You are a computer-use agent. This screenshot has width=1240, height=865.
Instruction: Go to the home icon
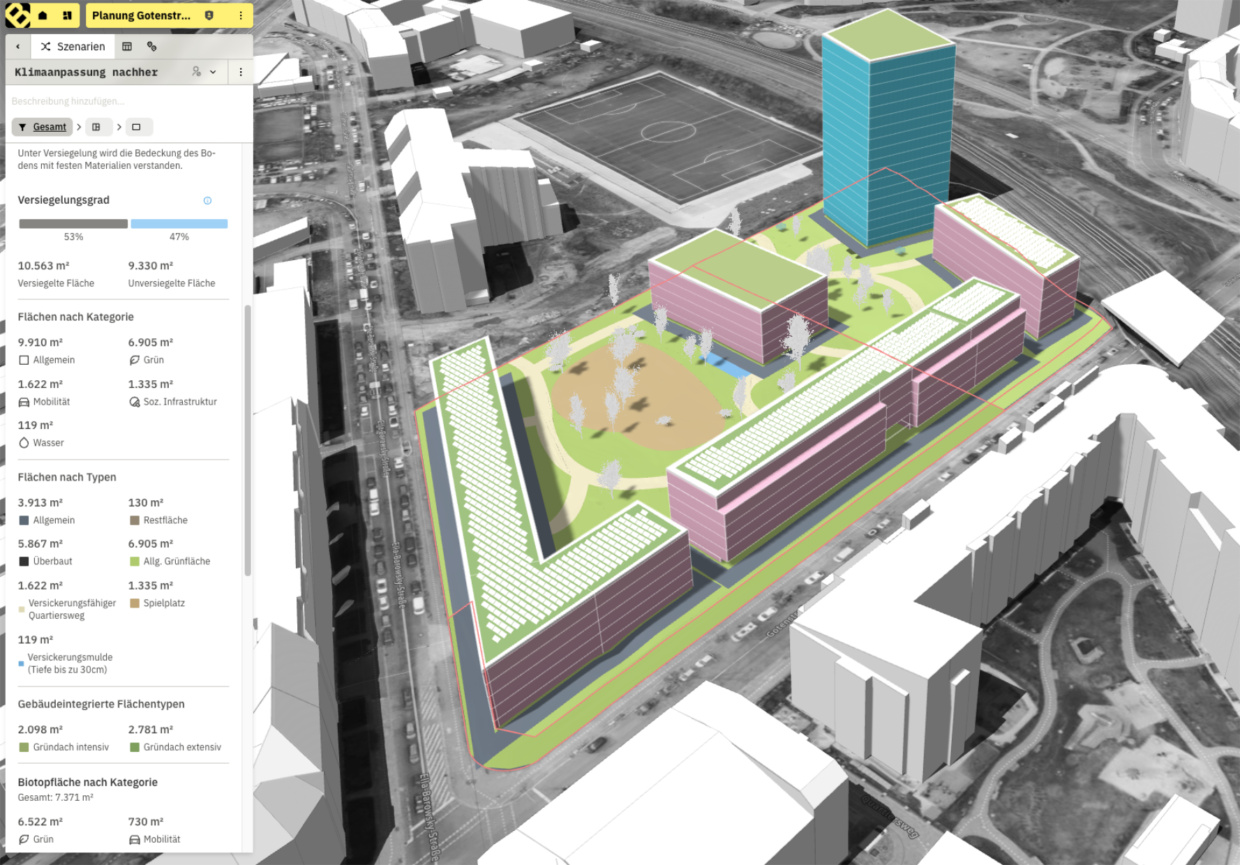coord(43,16)
